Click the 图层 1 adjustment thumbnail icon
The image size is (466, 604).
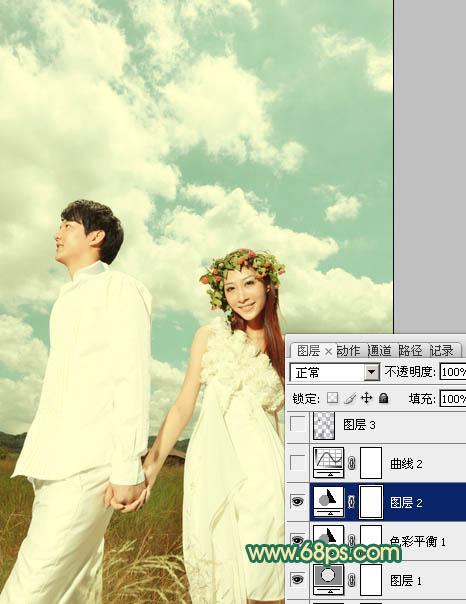point(329,579)
